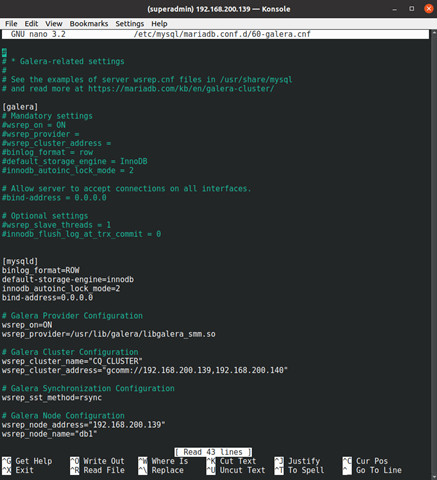Open the Edit menu

click(x=31, y=24)
